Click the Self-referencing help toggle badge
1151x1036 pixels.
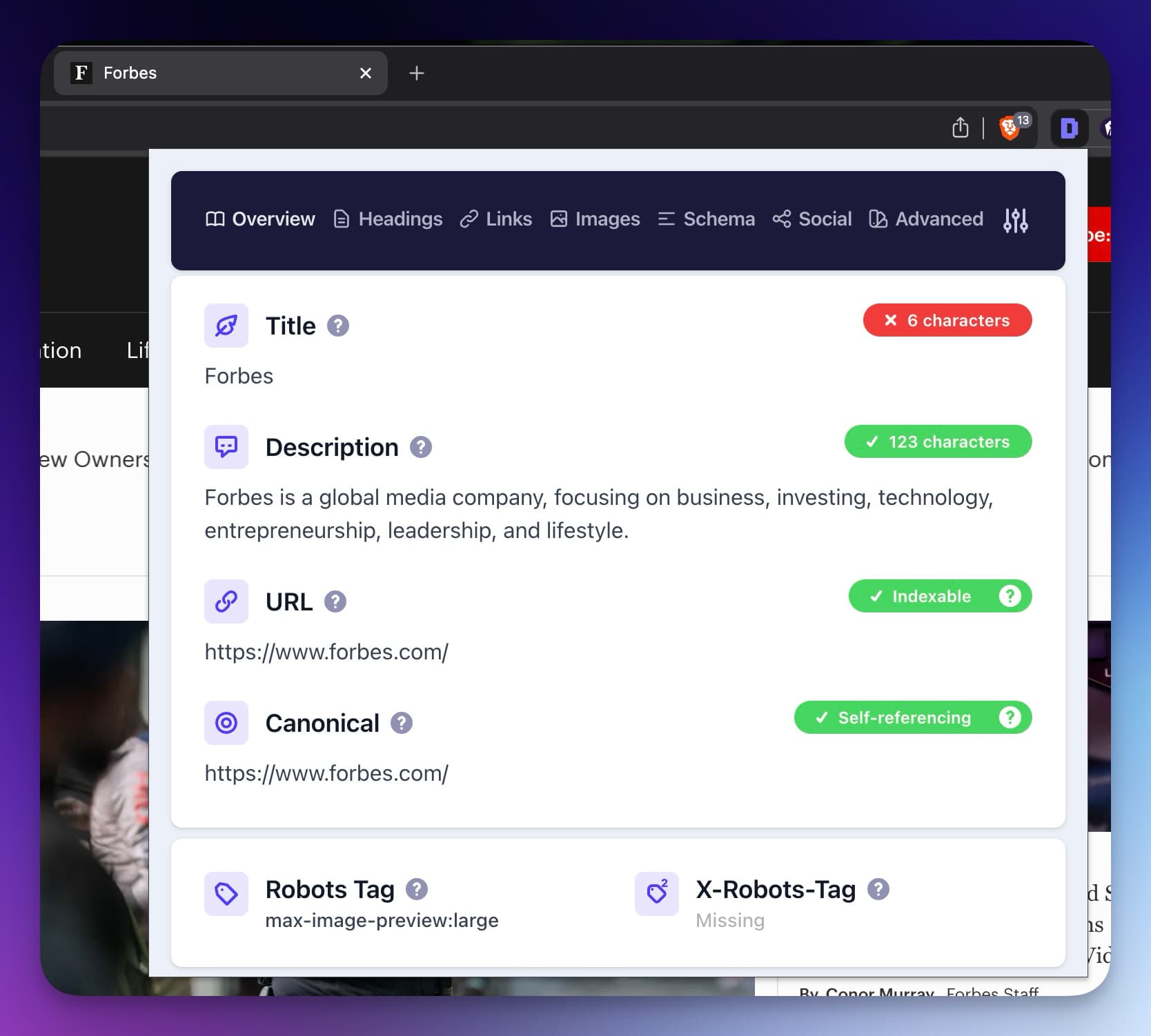[1009, 717]
